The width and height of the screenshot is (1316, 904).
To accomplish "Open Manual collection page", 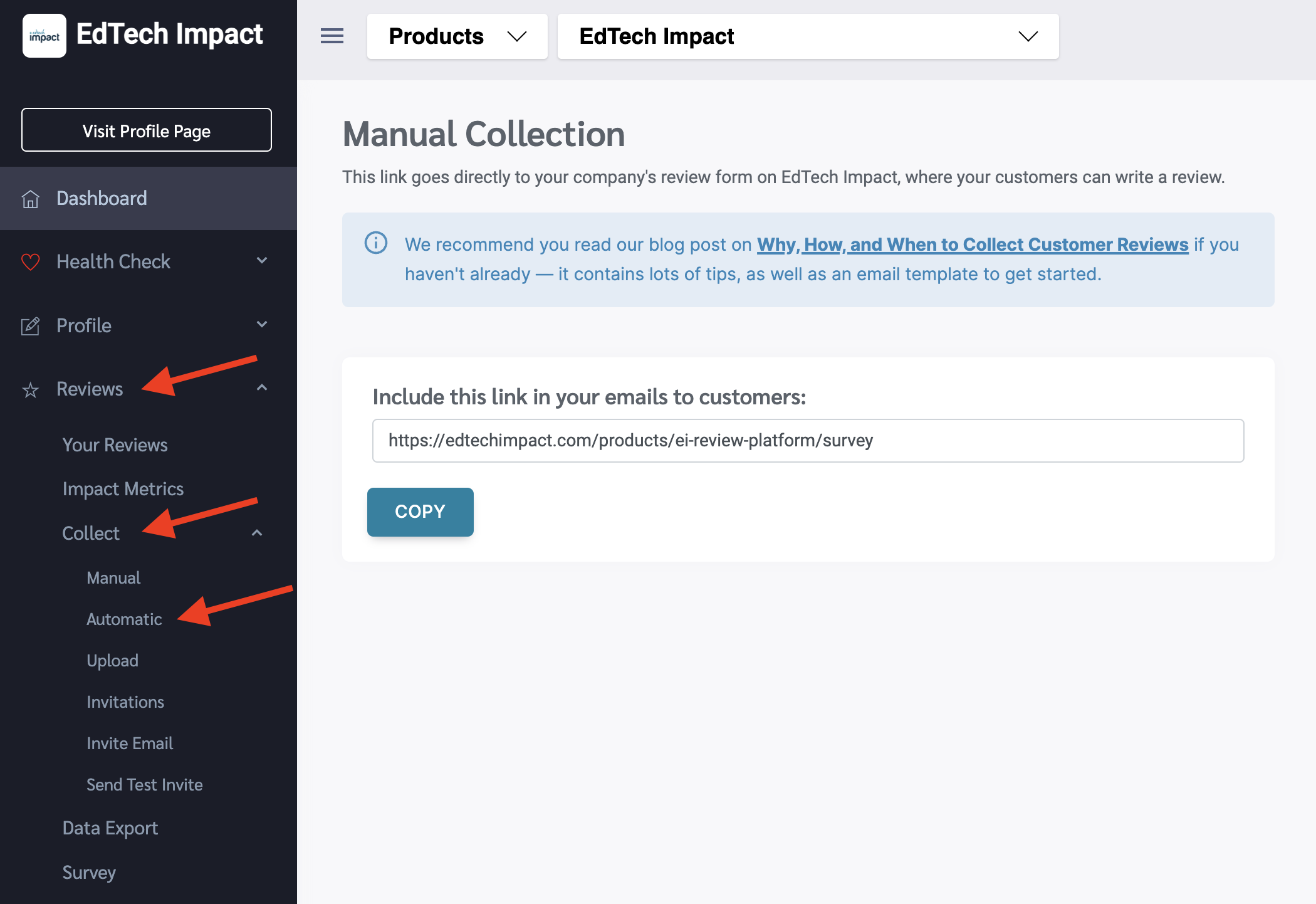I will (x=113, y=578).
